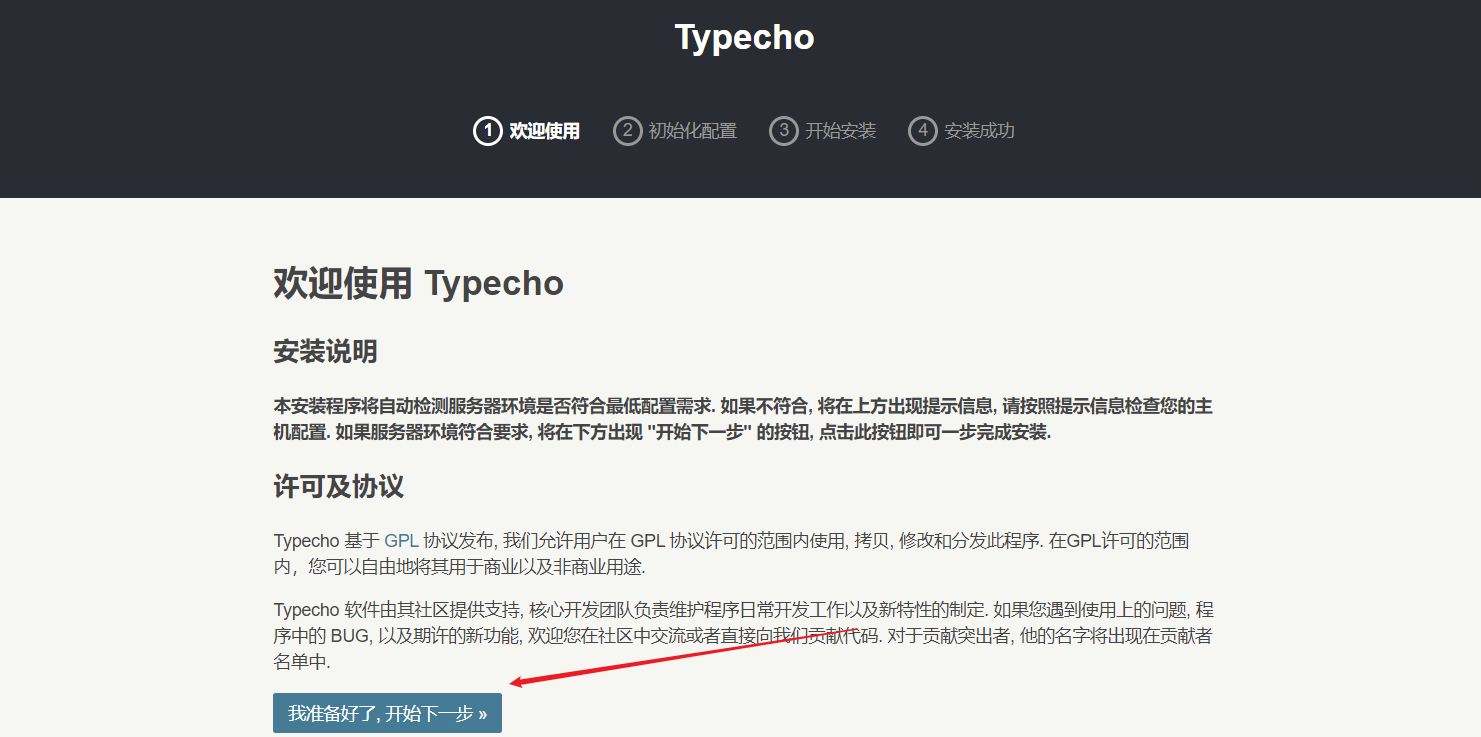
Task: Click the Typecho title in the header
Action: (x=744, y=37)
